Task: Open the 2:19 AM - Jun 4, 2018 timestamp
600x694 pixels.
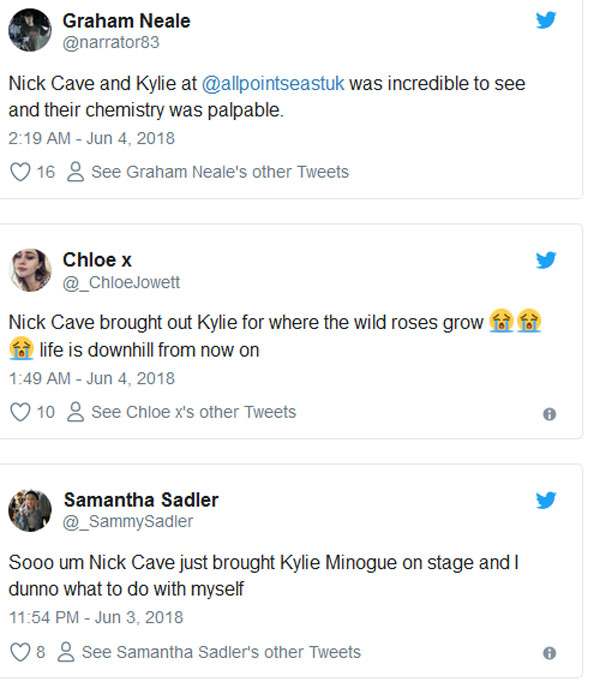Action: (92, 138)
